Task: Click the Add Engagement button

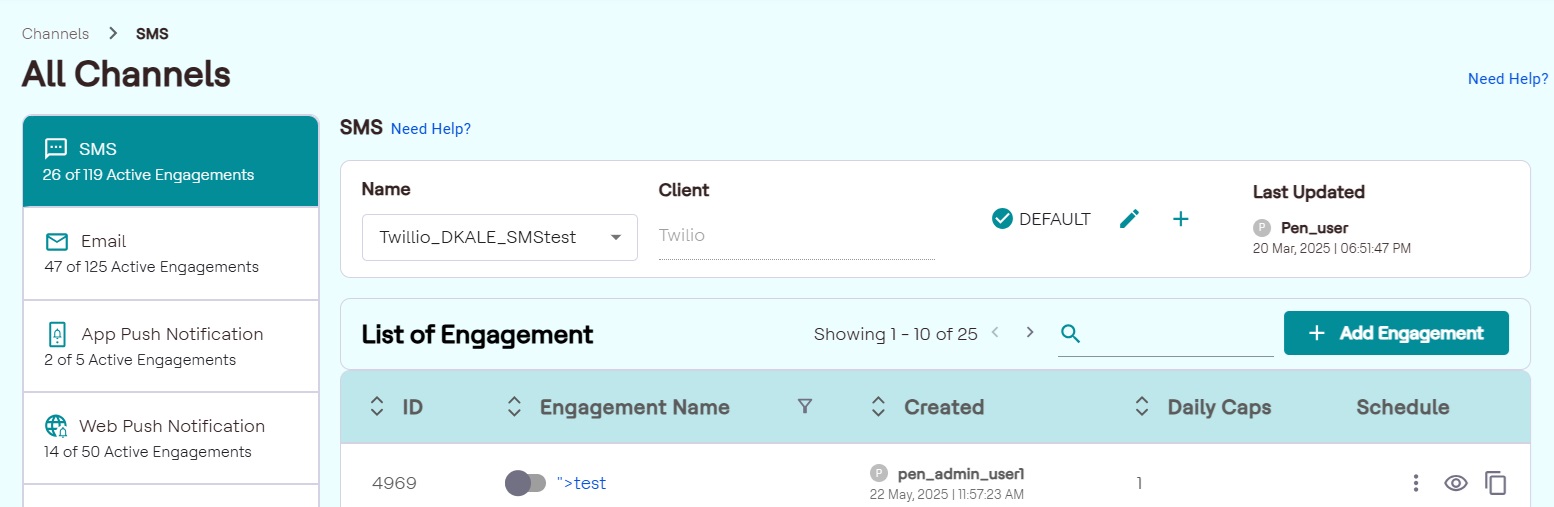Action: click(1395, 333)
